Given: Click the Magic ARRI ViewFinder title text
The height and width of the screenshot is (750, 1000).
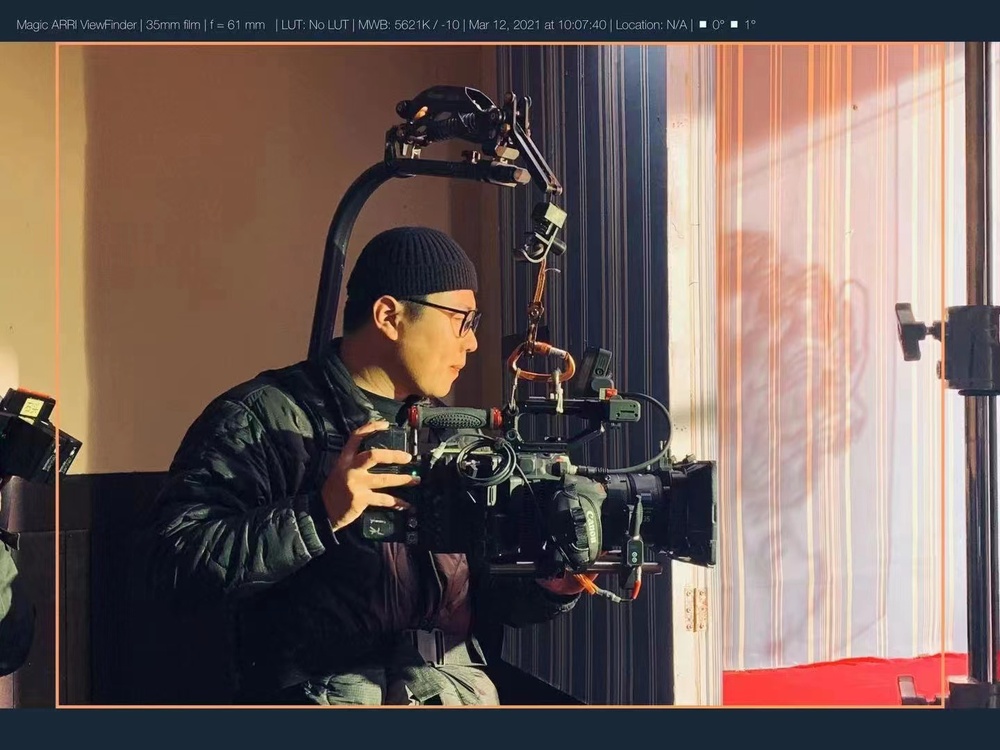Looking at the screenshot, I should pos(76,24).
